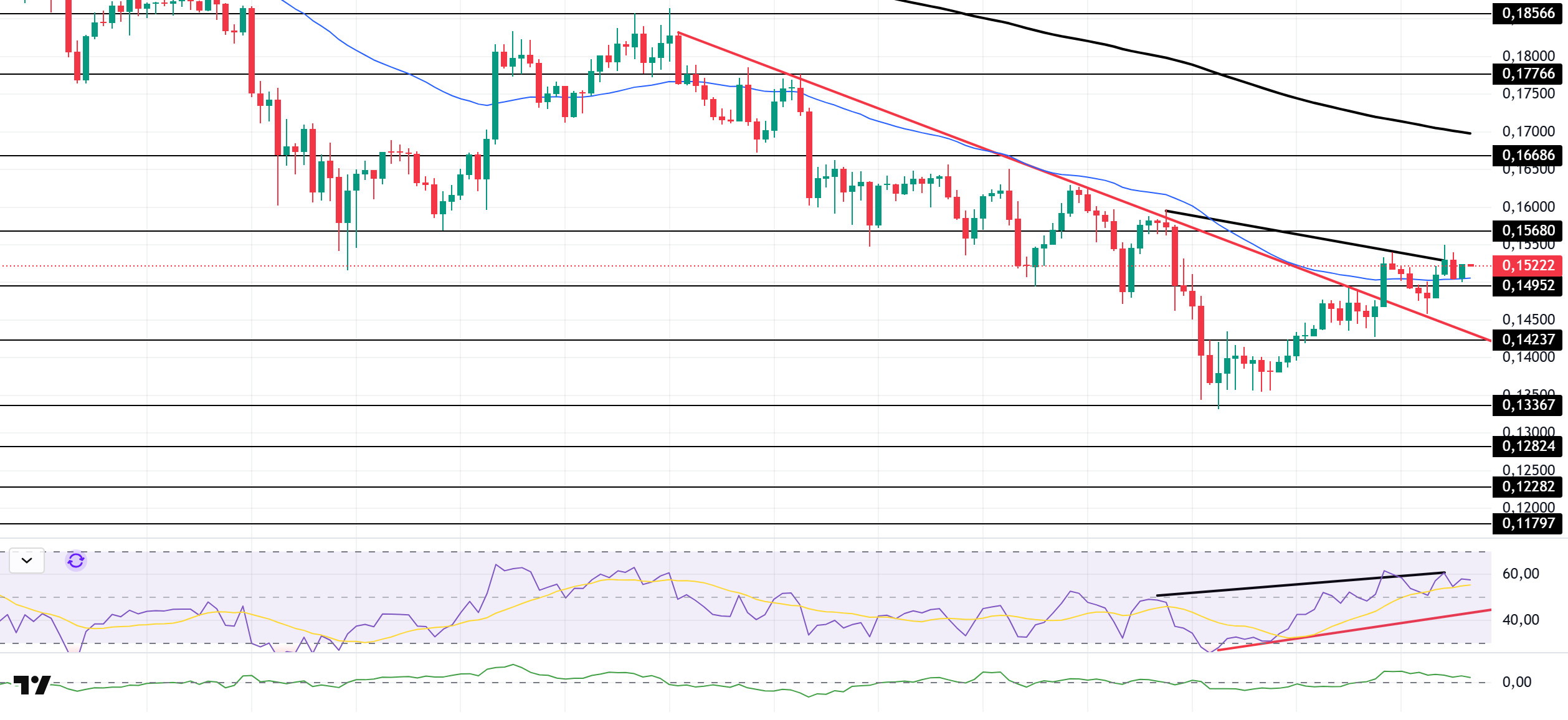Click the 0,11797 price level label
Image resolution: width=1568 pixels, height=720 pixels.
tap(1528, 523)
